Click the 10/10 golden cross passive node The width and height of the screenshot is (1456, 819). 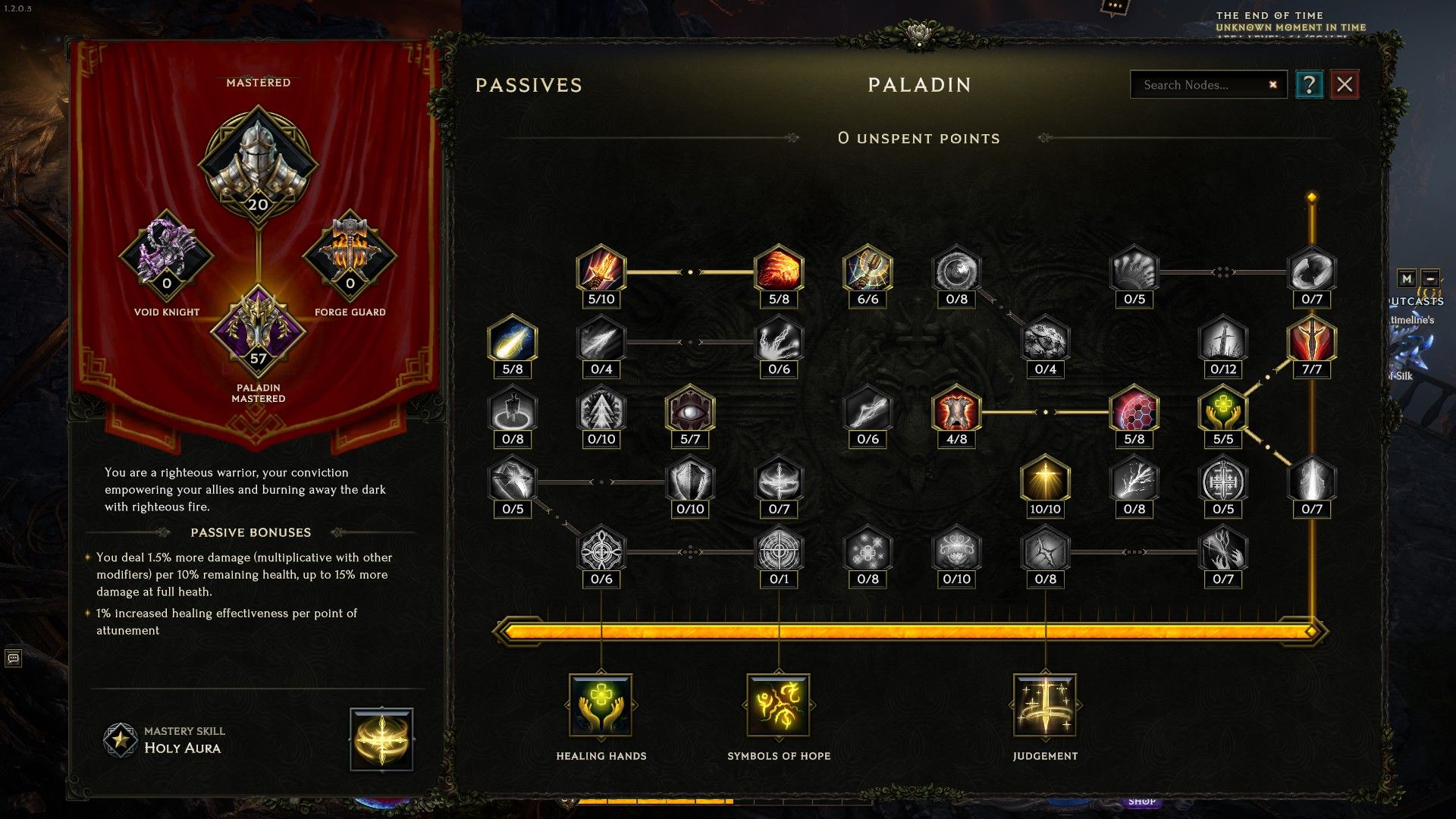click(x=1045, y=481)
